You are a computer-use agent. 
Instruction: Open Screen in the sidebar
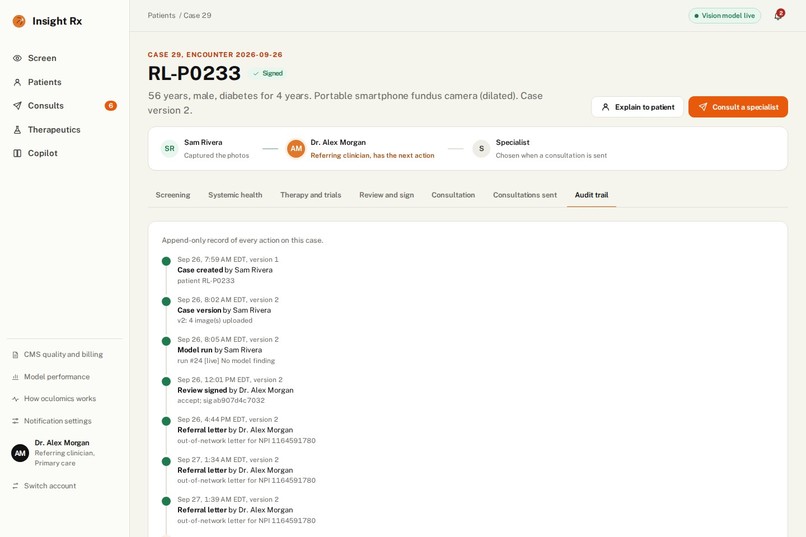64,58
